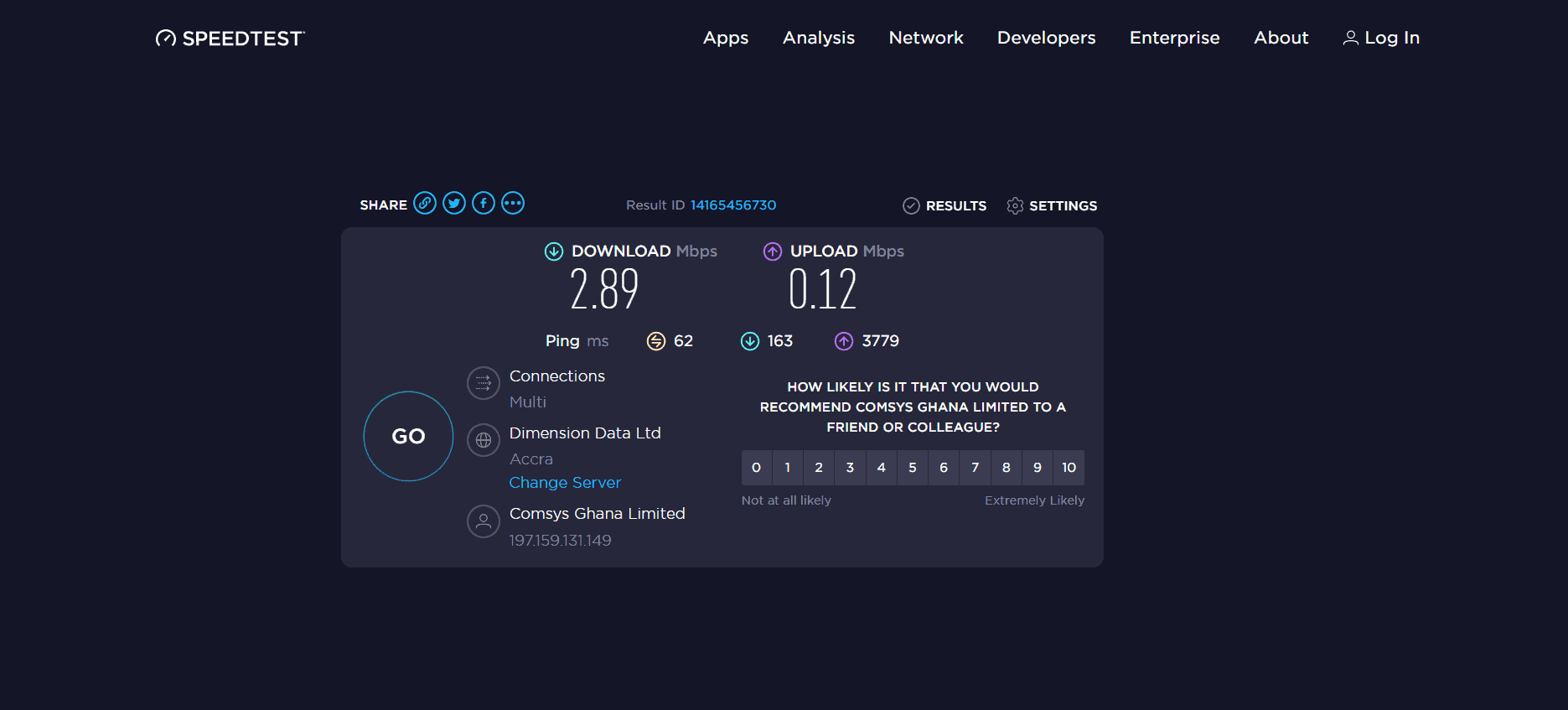This screenshot has width=1568, height=710.
Task: Click the Change Server link
Action: click(565, 483)
